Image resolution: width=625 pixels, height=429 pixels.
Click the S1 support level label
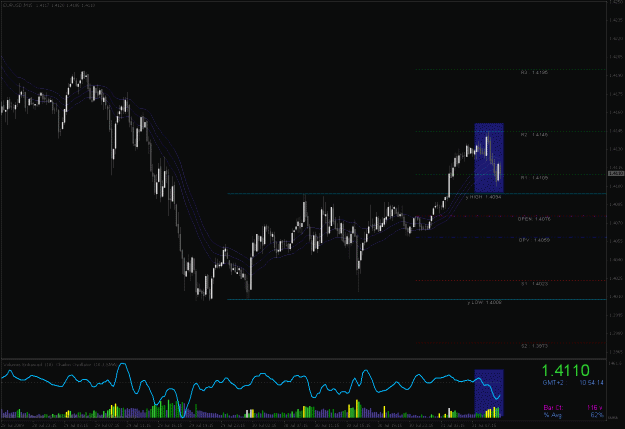coord(534,284)
